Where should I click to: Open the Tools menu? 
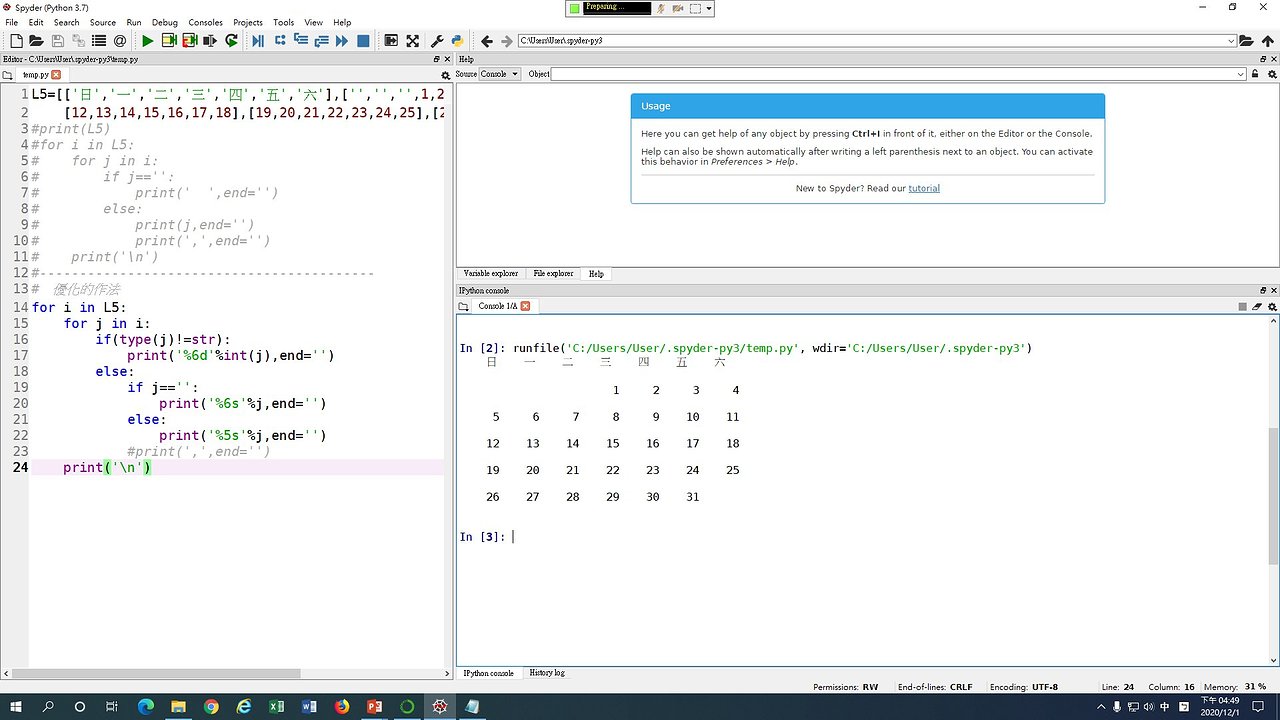click(x=284, y=22)
